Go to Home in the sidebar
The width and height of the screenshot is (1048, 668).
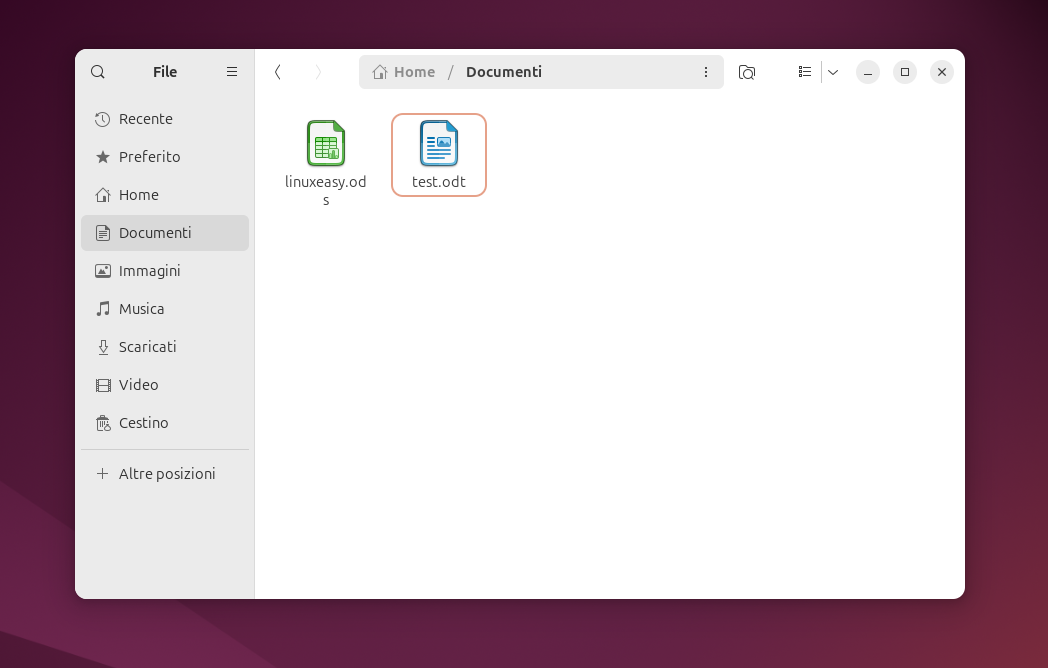165,195
